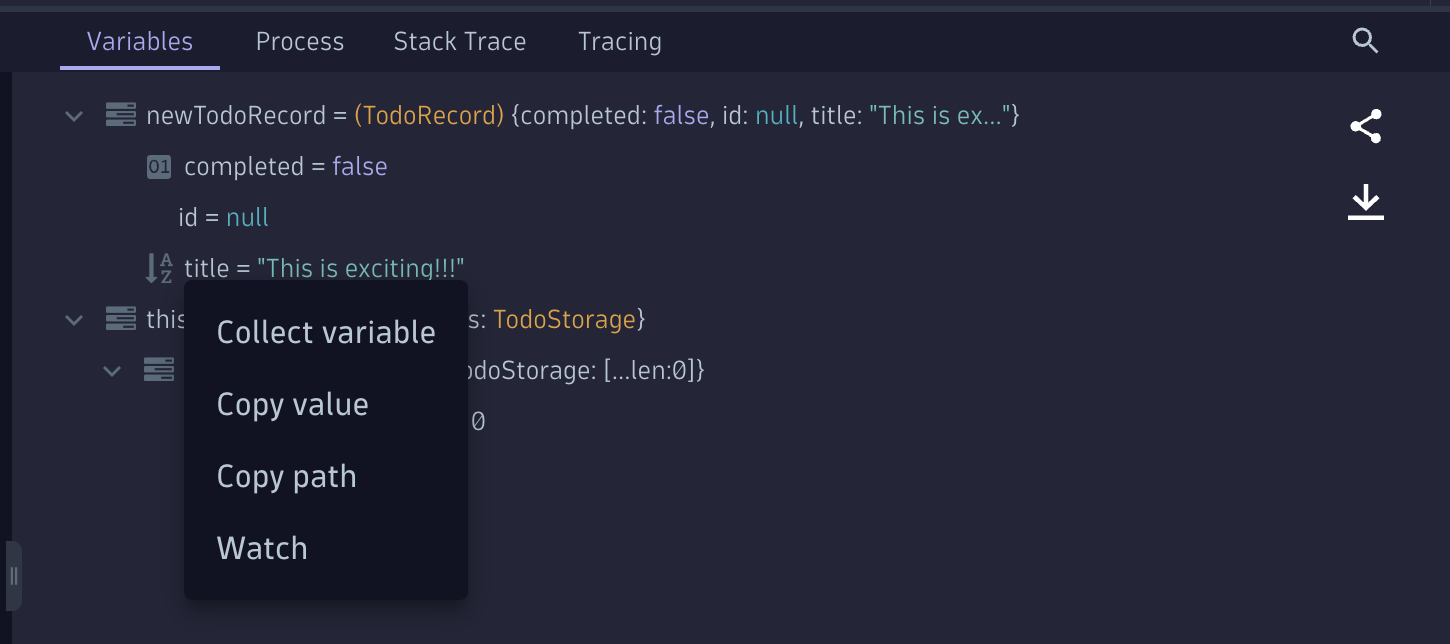The height and width of the screenshot is (644, 1450).
Task: Click the search magnifier icon
Action: click(1365, 41)
